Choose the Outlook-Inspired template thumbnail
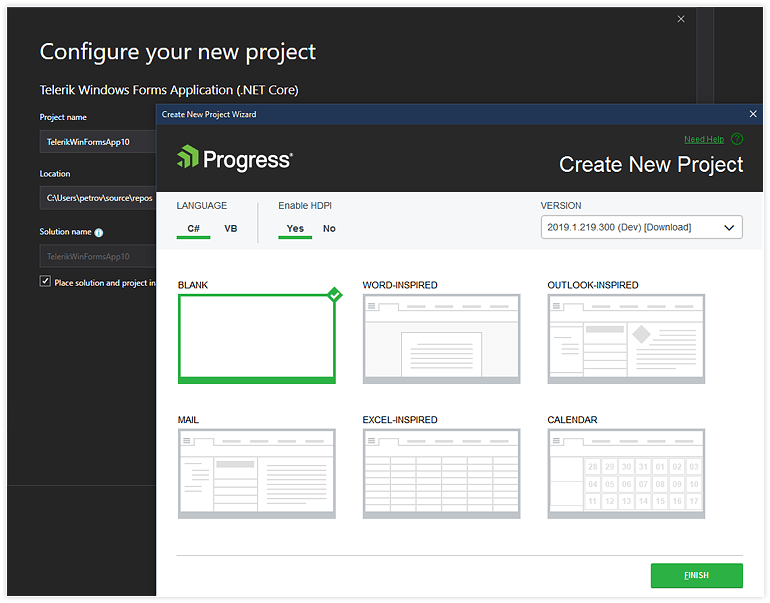 pos(626,339)
